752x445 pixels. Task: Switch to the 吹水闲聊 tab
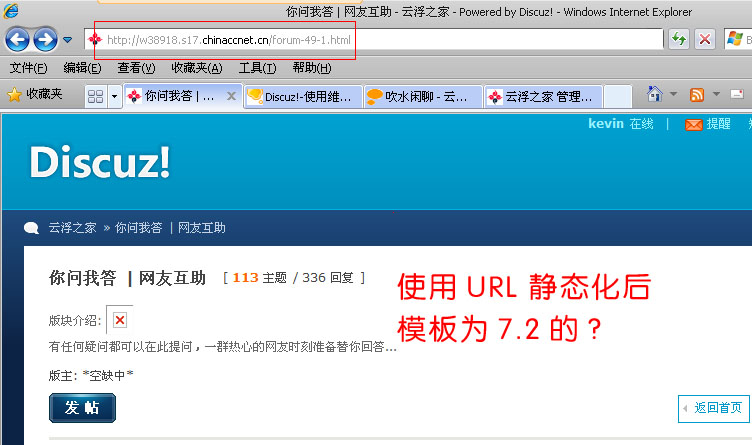point(423,97)
